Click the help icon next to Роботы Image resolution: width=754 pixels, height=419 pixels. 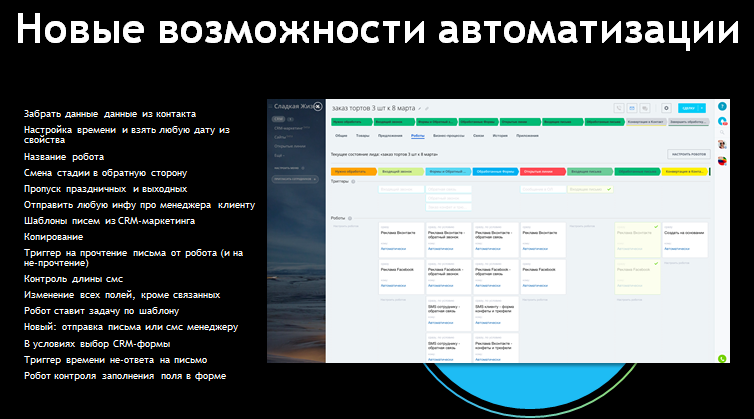coord(350,218)
